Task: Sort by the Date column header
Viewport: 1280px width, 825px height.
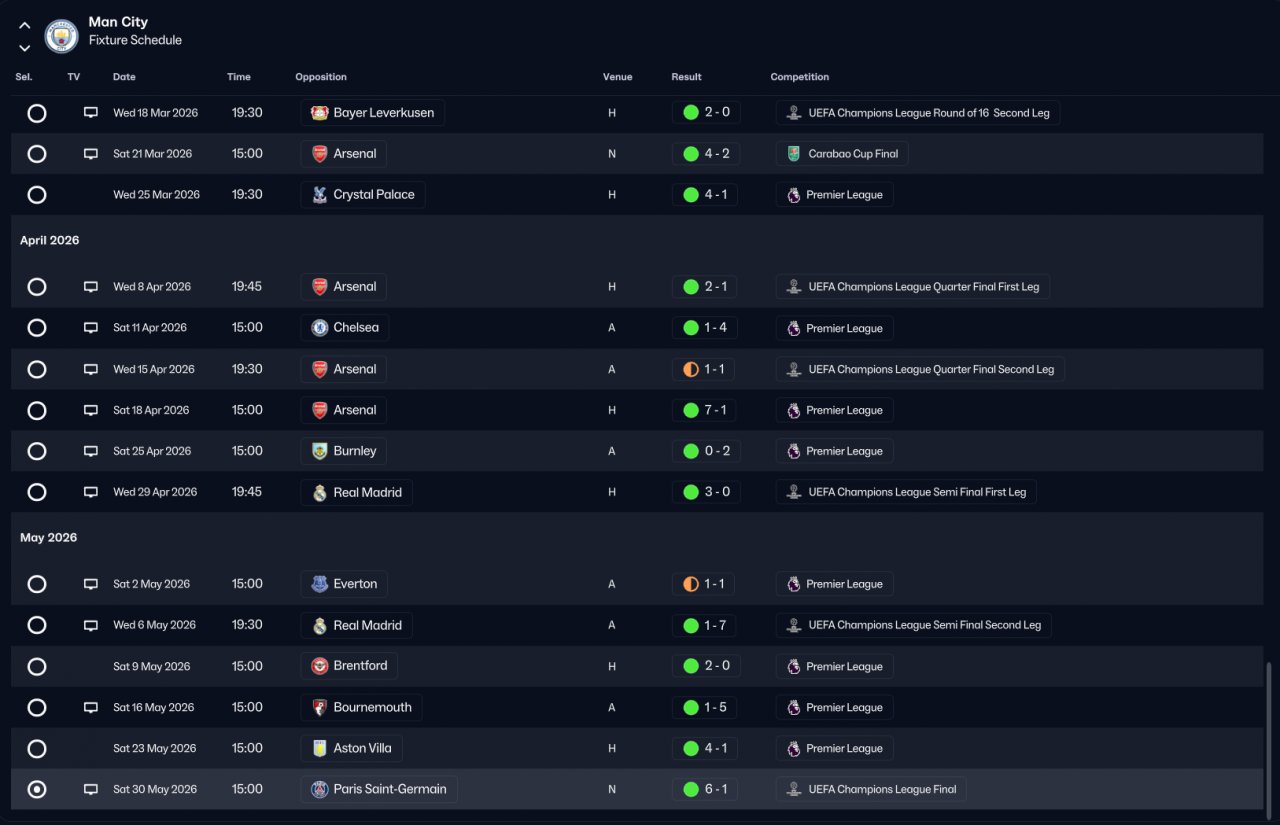Action: click(124, 77)
